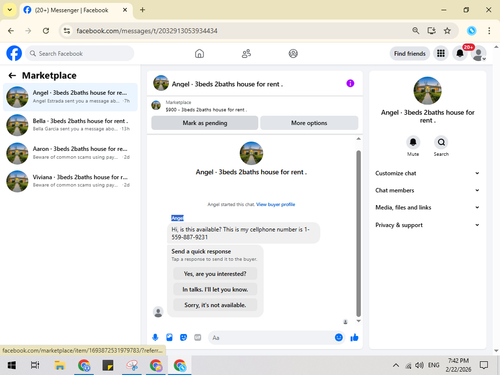Mute this conversation with the bell
Image resolution: width=500 pixels, height=375 pixels.
[x=413, y=142]
